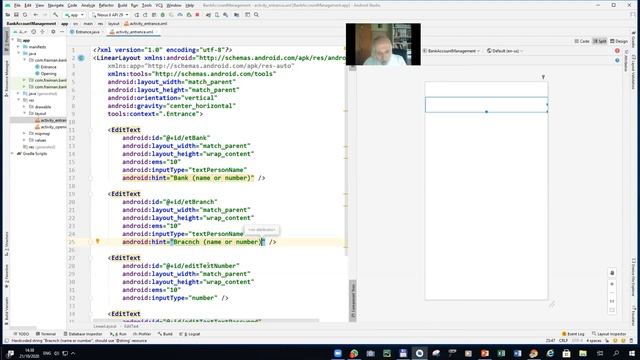Click the Debug bug icon in toolbar
The height and width of the screenshot is (360, 640).
click(x=162, y=15)
